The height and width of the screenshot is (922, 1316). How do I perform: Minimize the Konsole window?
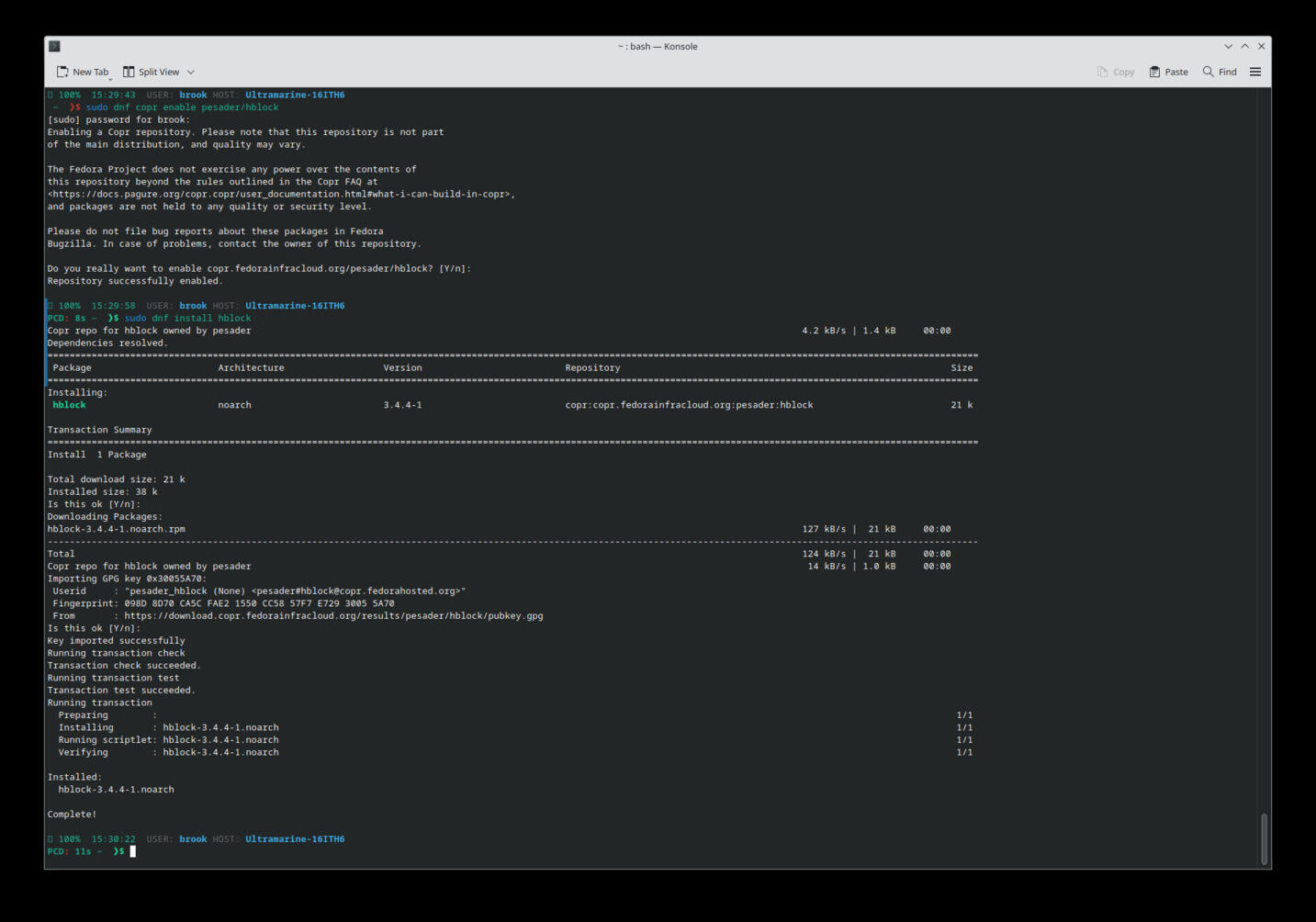[x=1228, y=46]
